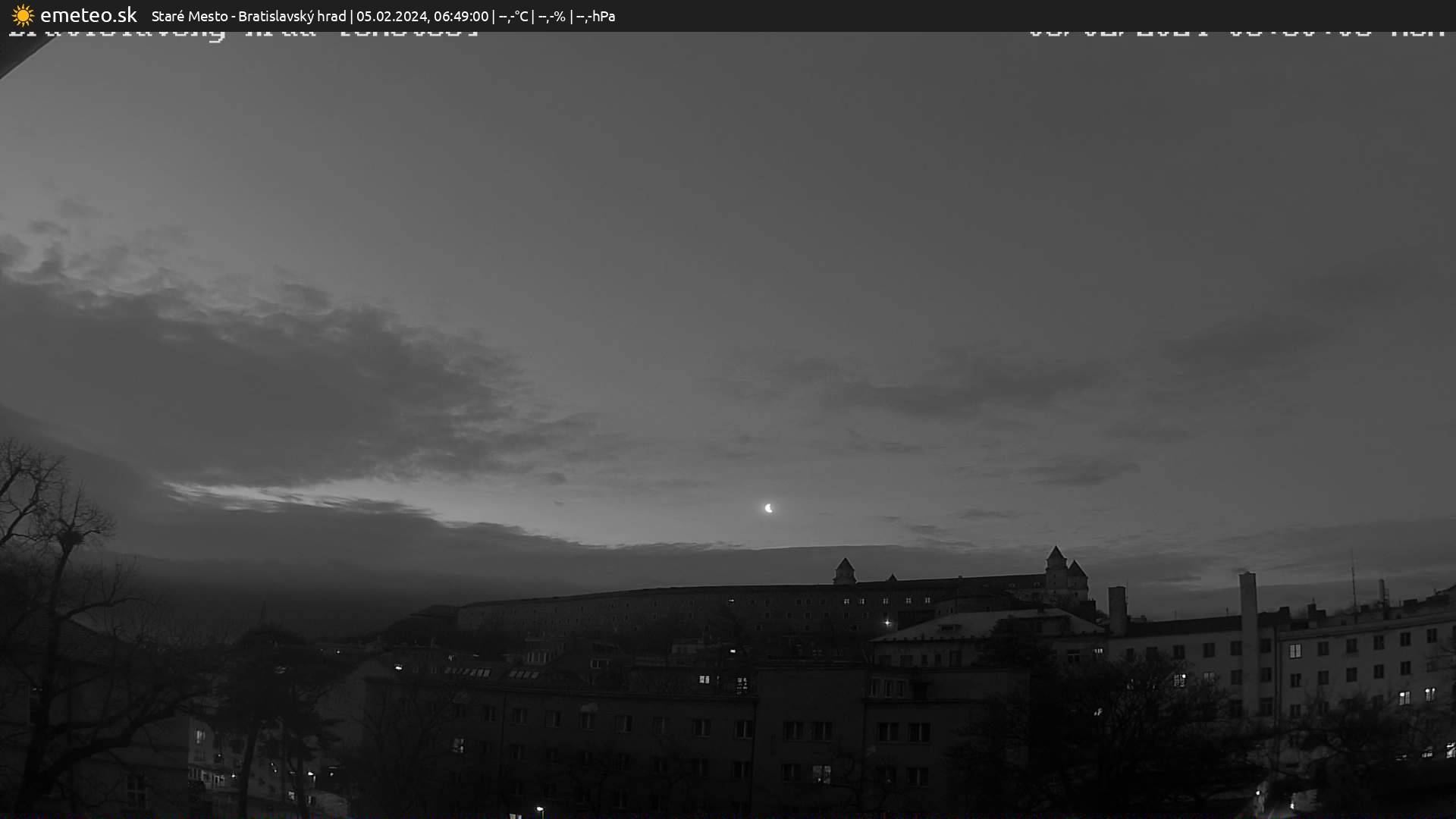The image size is (1456, 819).
Task: Click the Staré Mesto - Bratislavský hrad label
Action: click(249, 16)
